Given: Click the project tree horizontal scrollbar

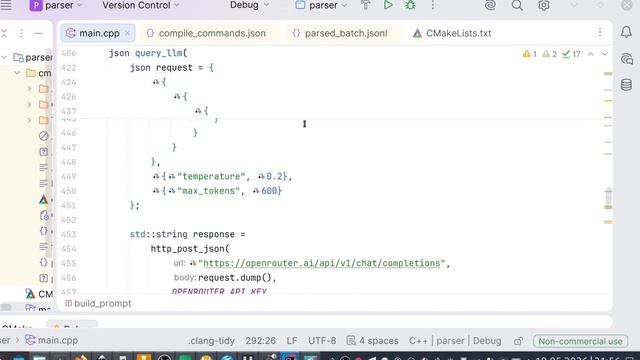Looking at the screenshot, I should point(6,307).
